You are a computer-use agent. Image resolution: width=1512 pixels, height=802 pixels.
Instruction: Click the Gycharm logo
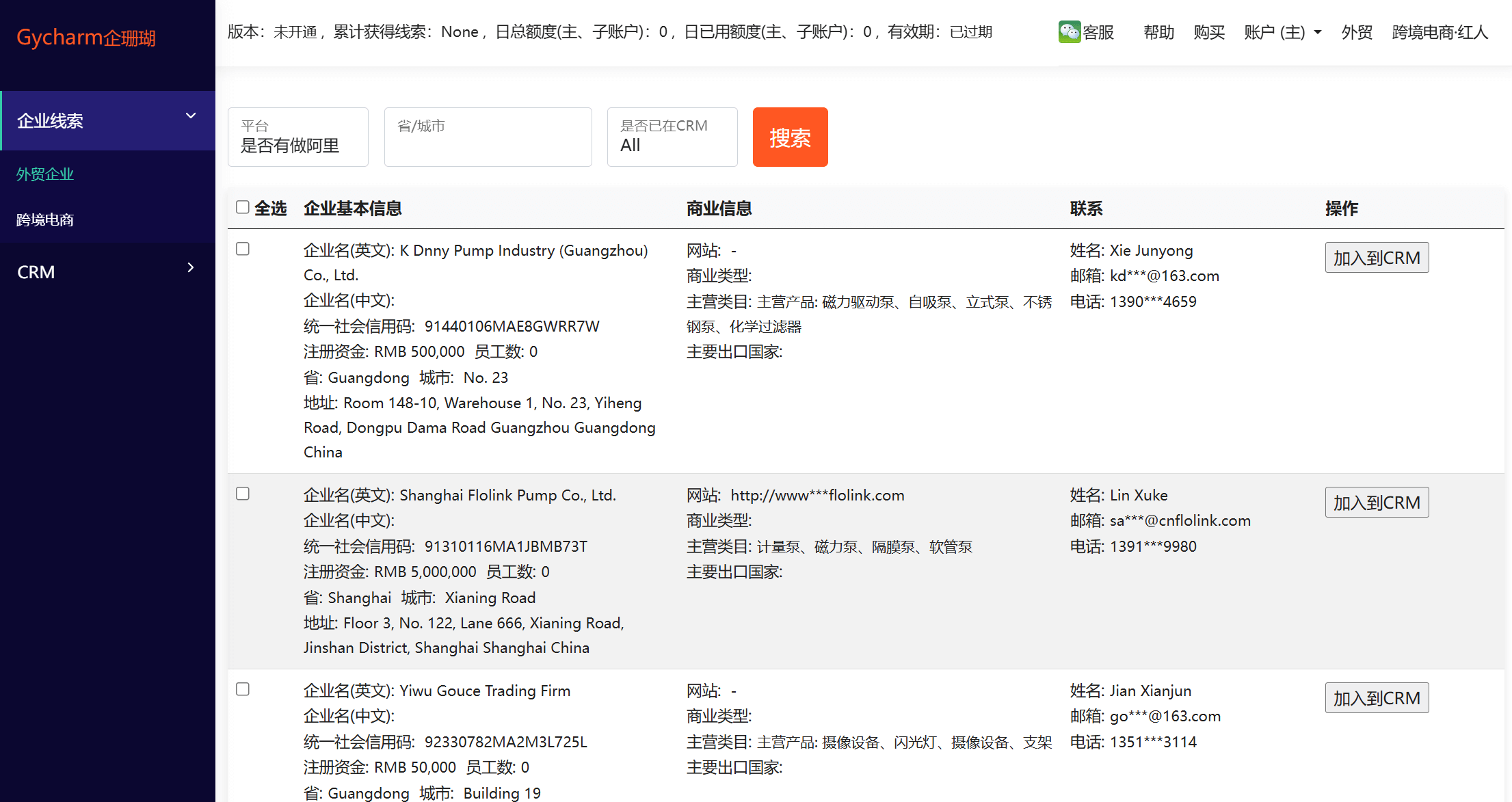pos(86,38)
